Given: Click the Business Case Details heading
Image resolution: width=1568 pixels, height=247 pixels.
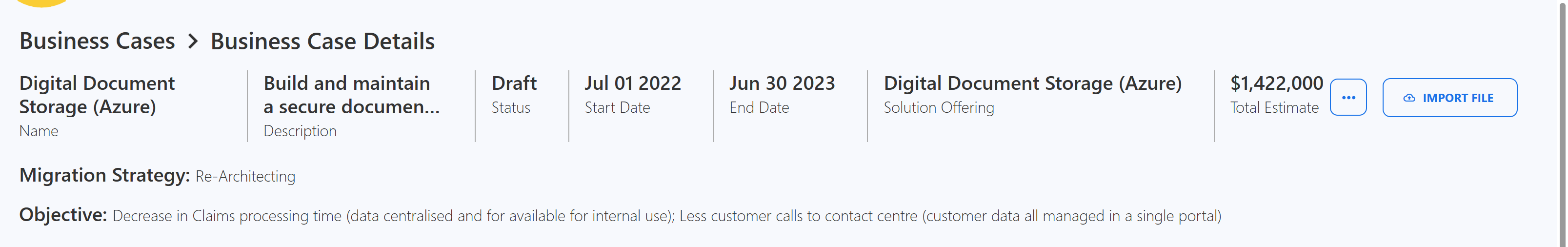Looking at the screenshot, I should click(x=322, y=41).
